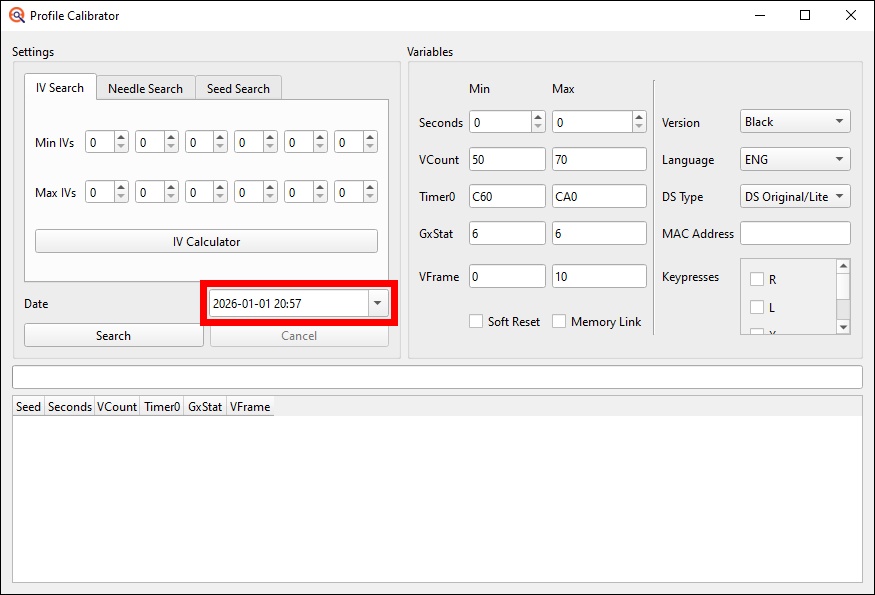Open the date picker dropdown
875x595 pixels.
pyautogui.click(x=378, y=302)
